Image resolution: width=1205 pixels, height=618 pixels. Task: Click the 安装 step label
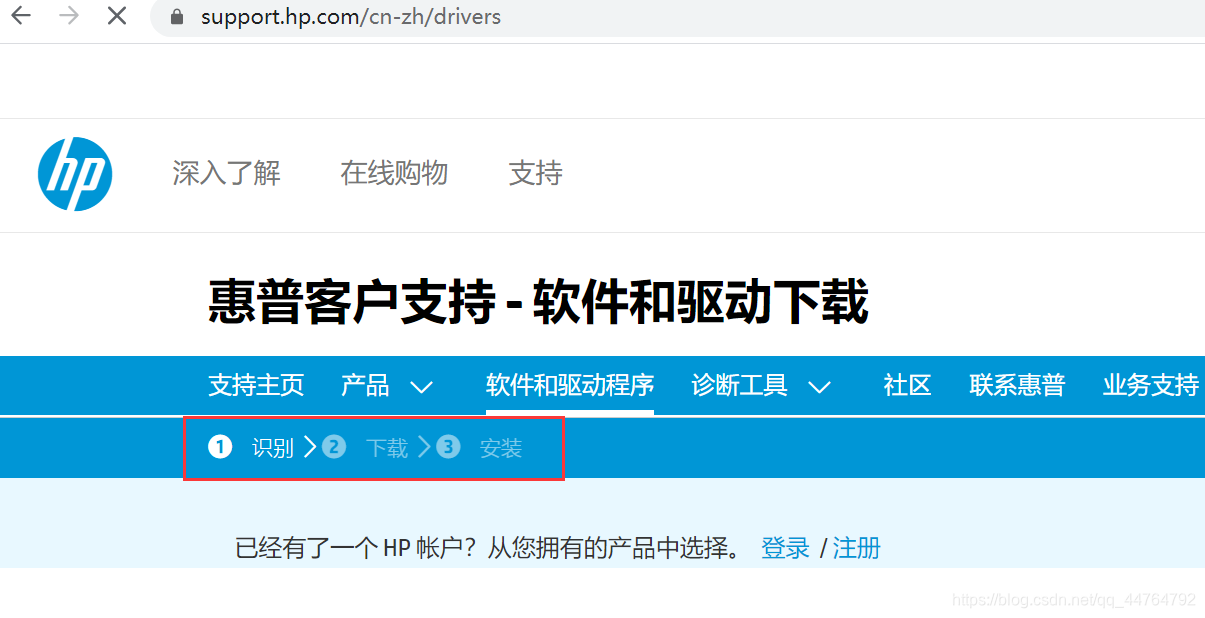pyautogui.click(x=501, y=448)
